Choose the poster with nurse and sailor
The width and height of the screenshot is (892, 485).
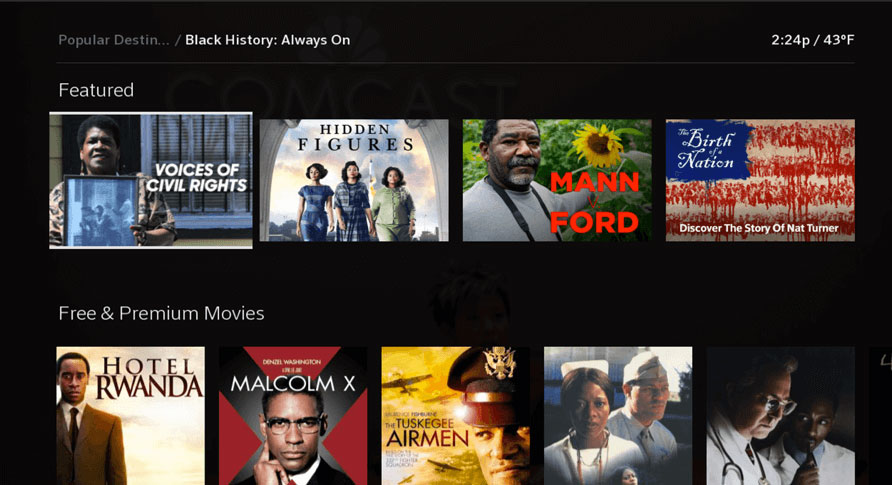(618, 416)
